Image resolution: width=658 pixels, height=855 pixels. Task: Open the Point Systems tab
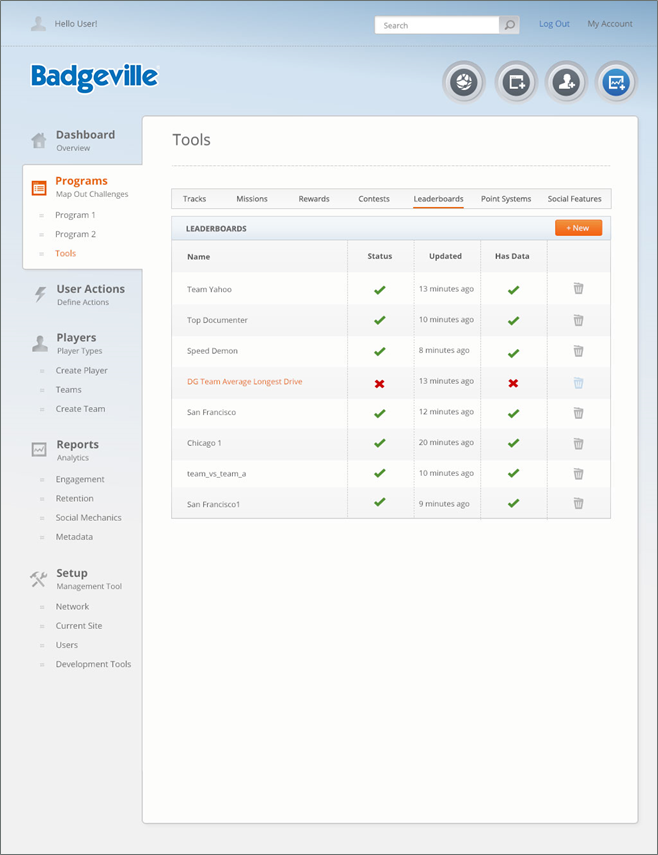pos(506,199)
